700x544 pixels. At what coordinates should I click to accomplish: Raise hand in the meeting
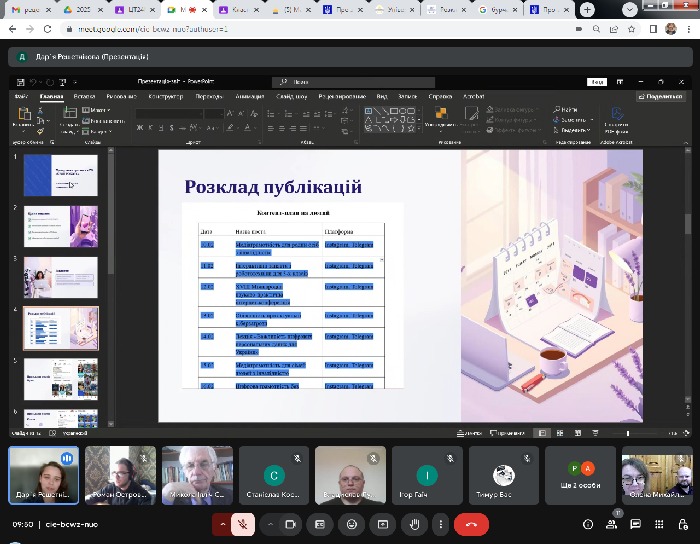click(413, 524)
